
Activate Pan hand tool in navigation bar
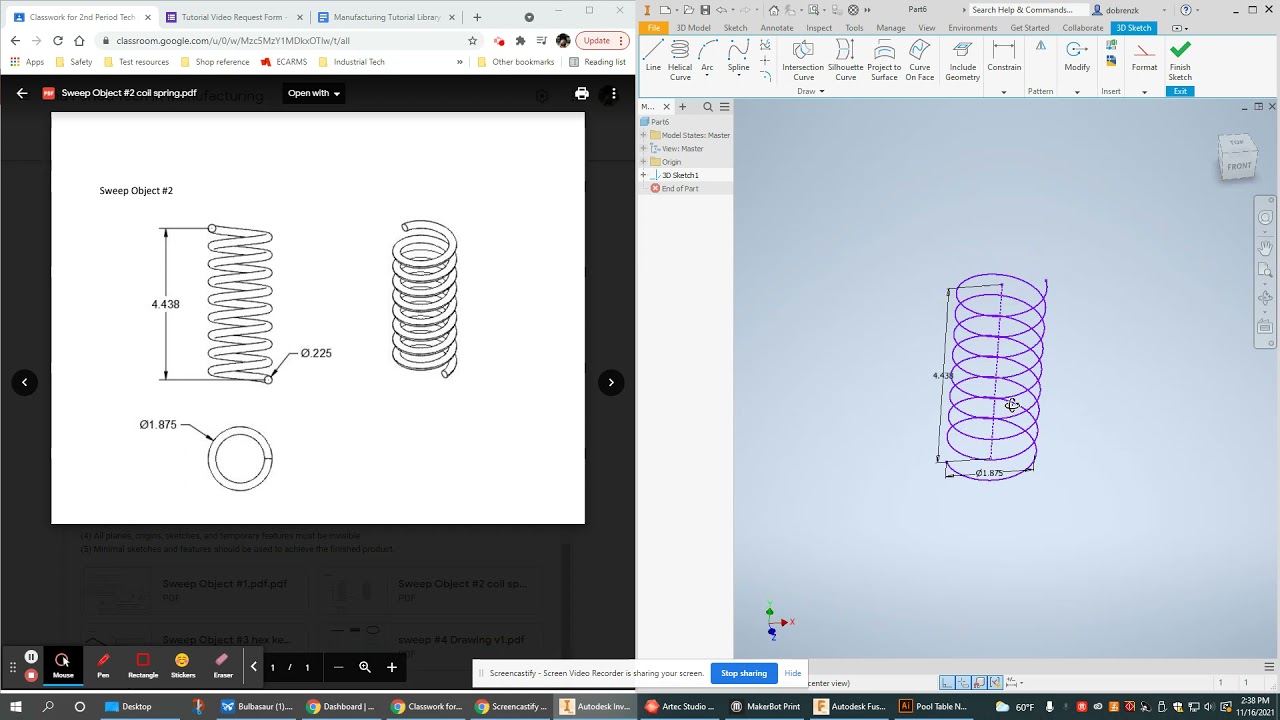pyautogui.click(x=1265, y=247)
